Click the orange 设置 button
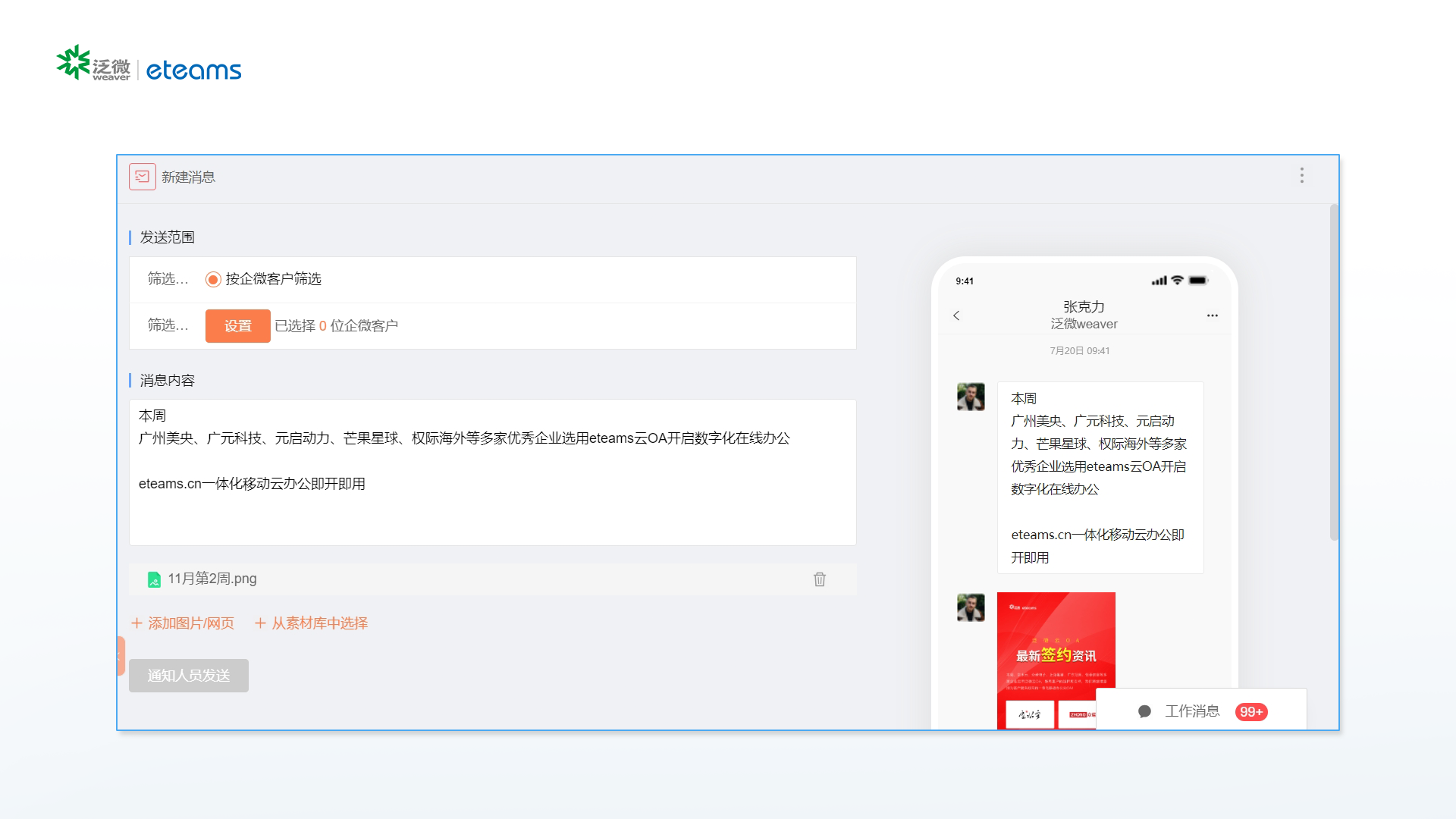 point(237,326)
